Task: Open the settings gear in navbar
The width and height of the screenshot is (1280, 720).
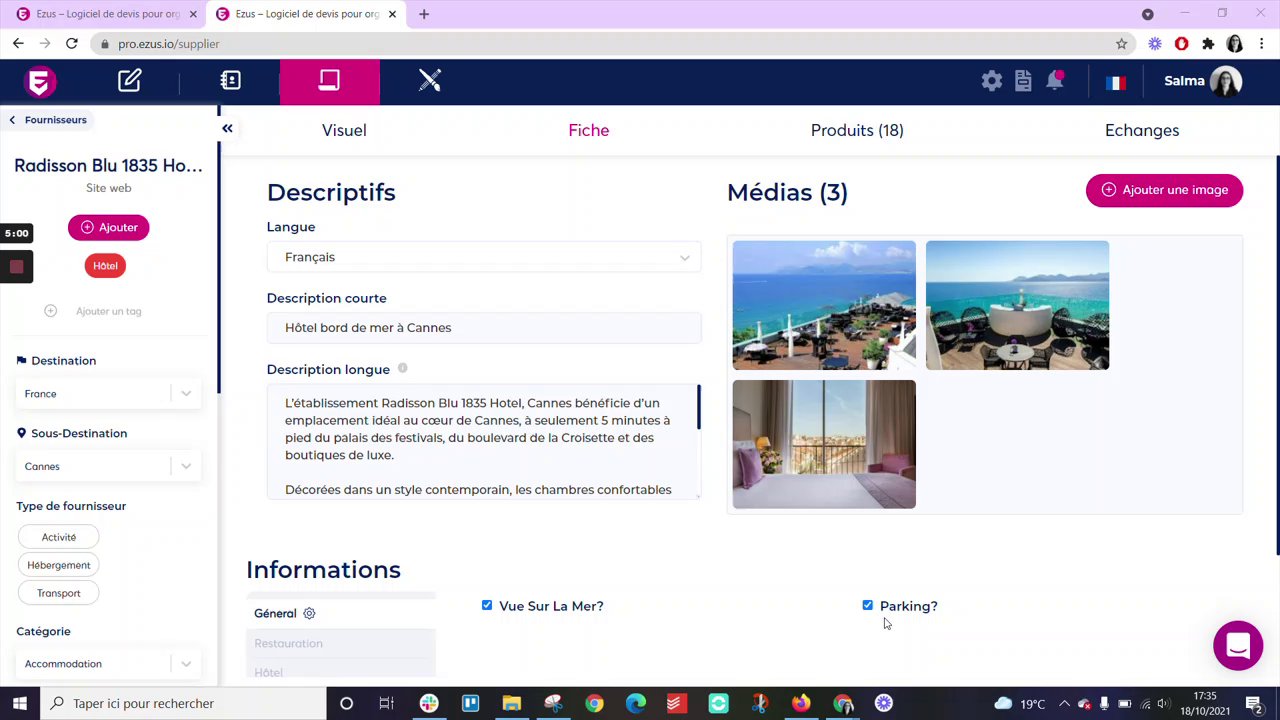Action: click(991, 82)
